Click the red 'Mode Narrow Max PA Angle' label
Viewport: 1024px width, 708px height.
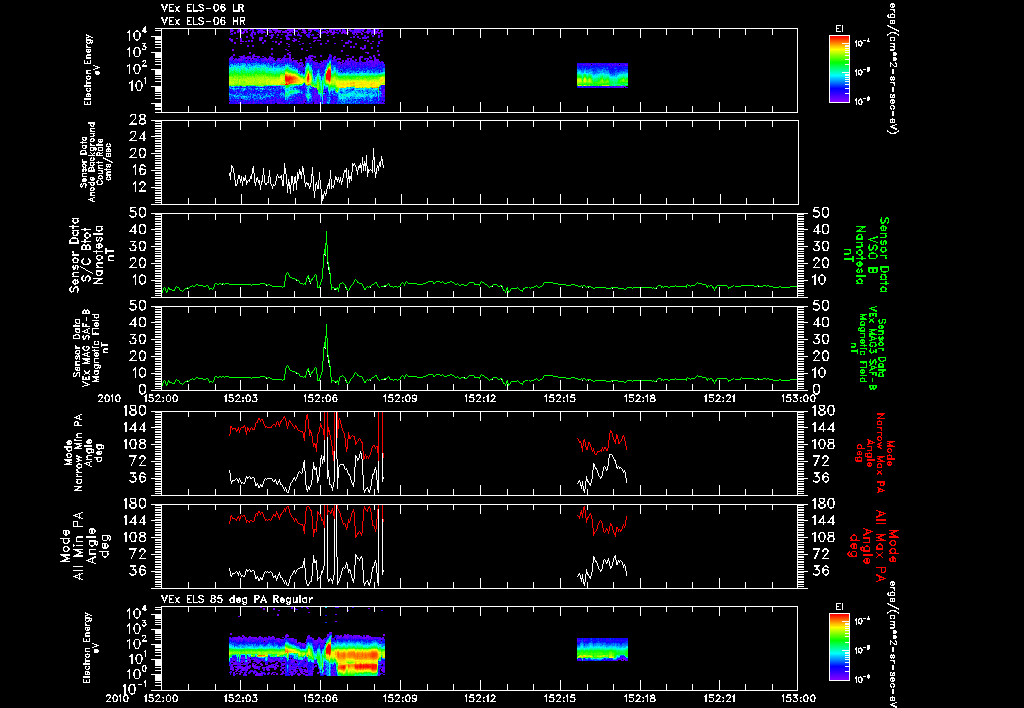click(875, 453)
